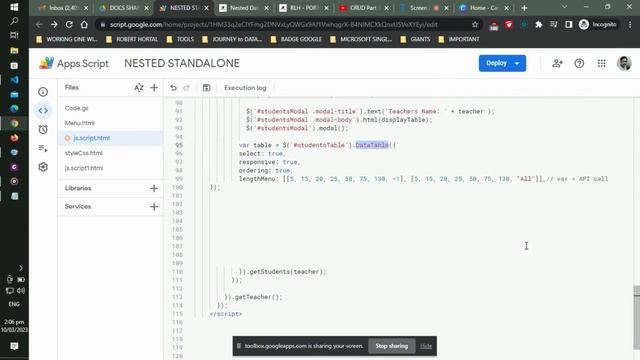Image resolution: width=640 pixels, height=360 pixels.
Task: Save project with the floppy disk icon
Action: [207, 88]
